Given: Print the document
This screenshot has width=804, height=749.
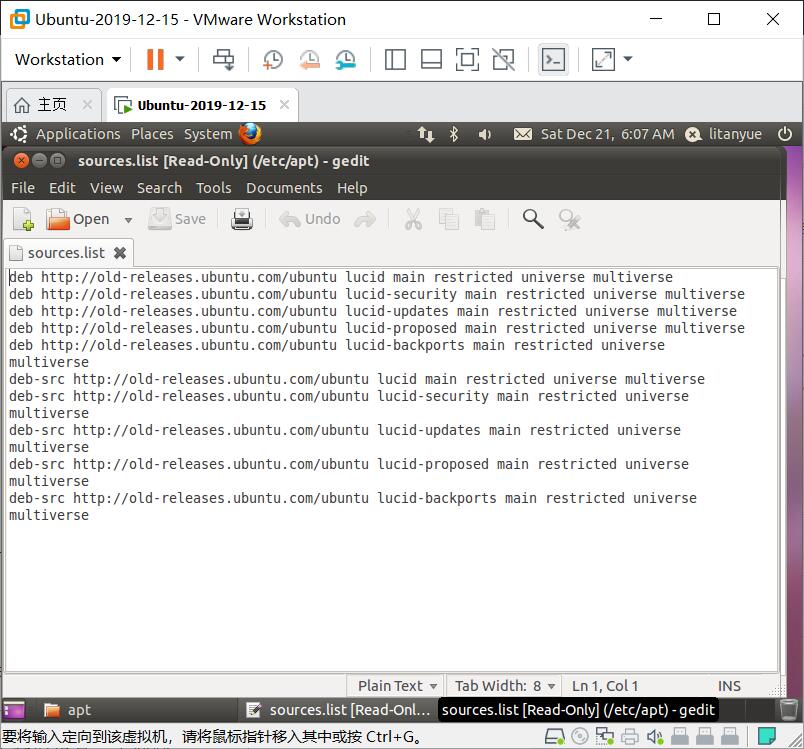Looking at the screenshot, I should (x=242, y=219).
